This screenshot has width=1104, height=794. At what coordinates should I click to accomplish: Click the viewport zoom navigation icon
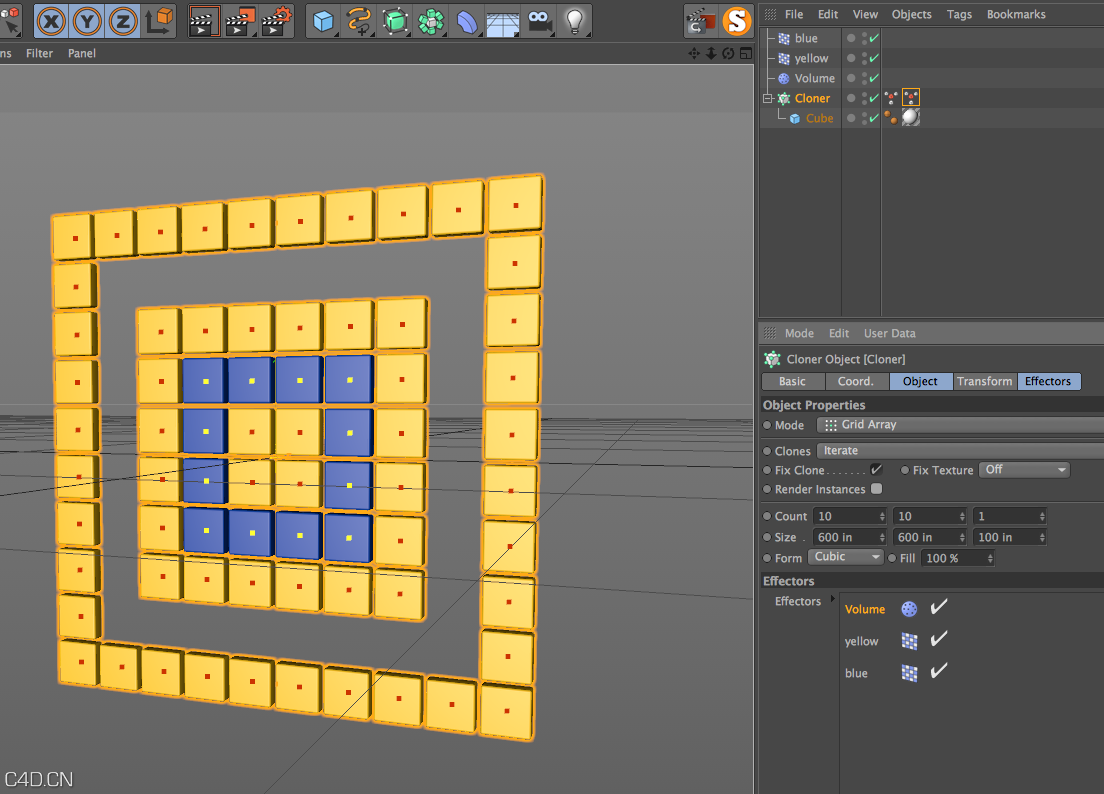point(711,53)
